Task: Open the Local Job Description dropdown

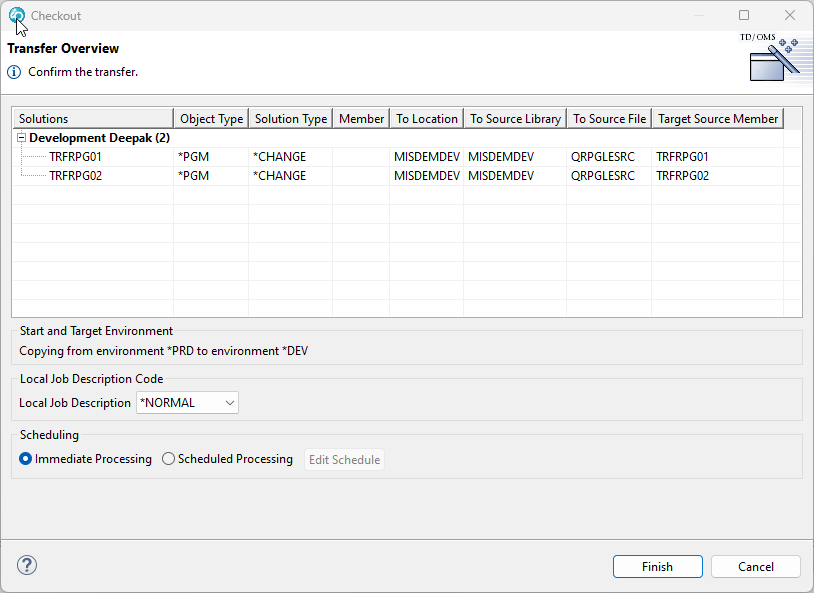Action: click(x=188, y=403)
